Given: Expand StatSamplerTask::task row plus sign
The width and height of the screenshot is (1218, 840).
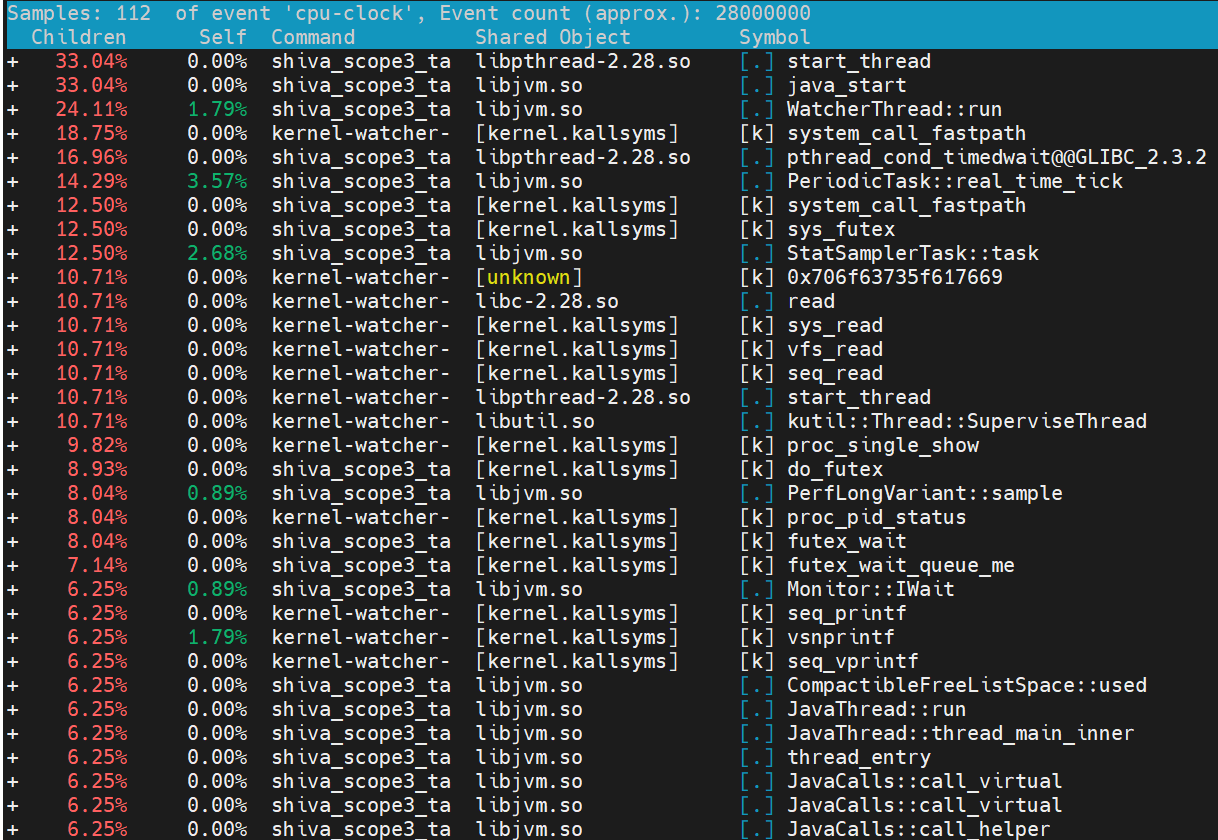Looking at the screenshot, I should pyautogui.click(x=12, y=254).
